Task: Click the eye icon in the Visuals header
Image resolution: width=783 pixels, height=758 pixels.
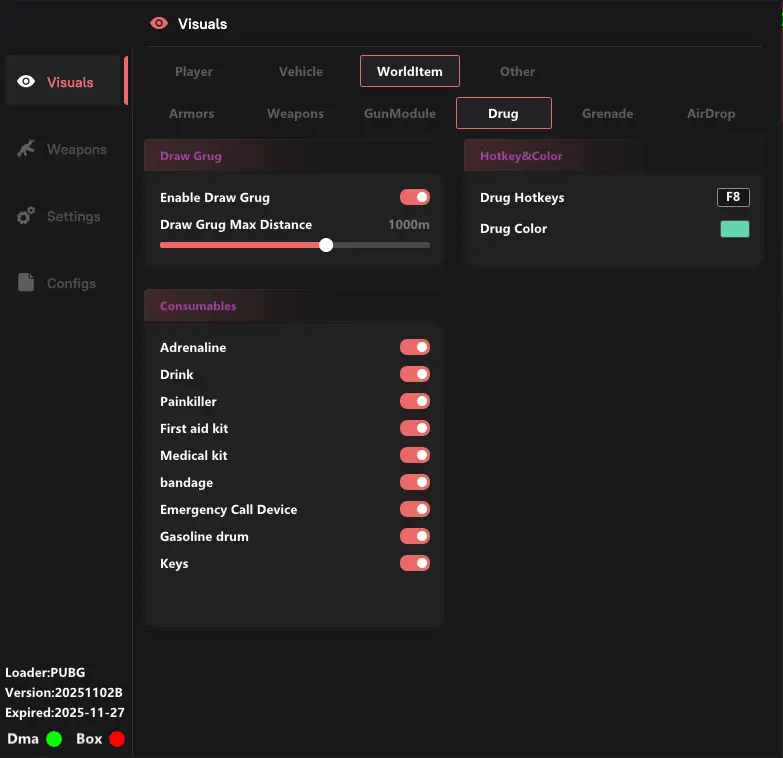Action: pyautogui.click(x=158, y=23)
